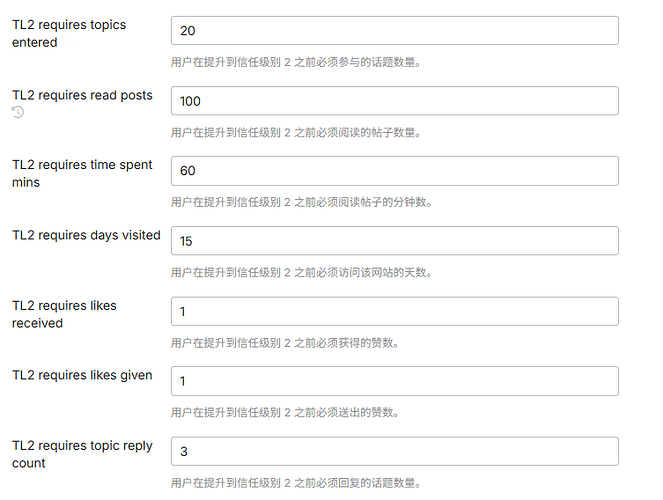Focus the TL2 requires read posts input
Screen dimensions: 663x500
pos(394,101)
